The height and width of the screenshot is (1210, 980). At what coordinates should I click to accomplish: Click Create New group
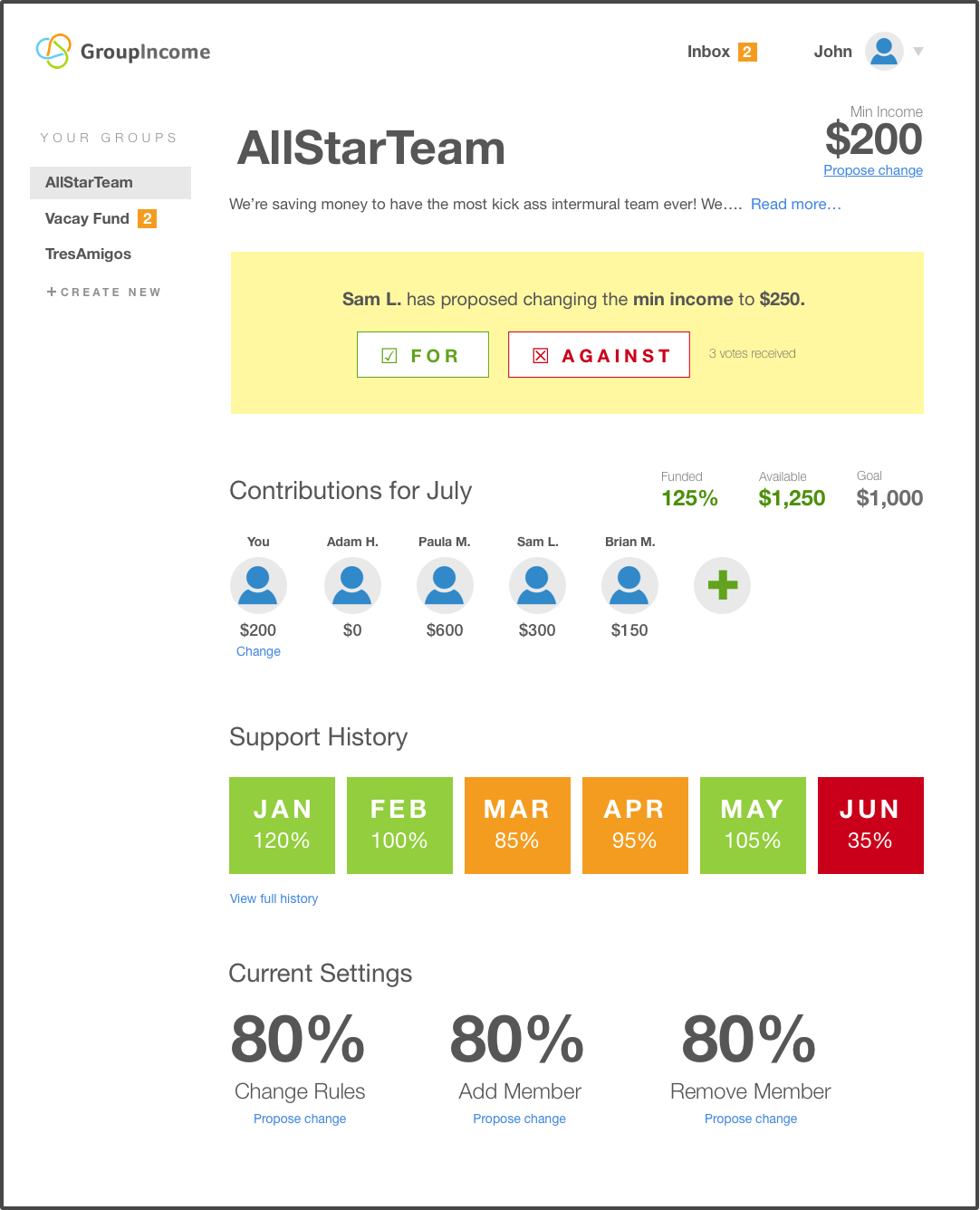103,292
